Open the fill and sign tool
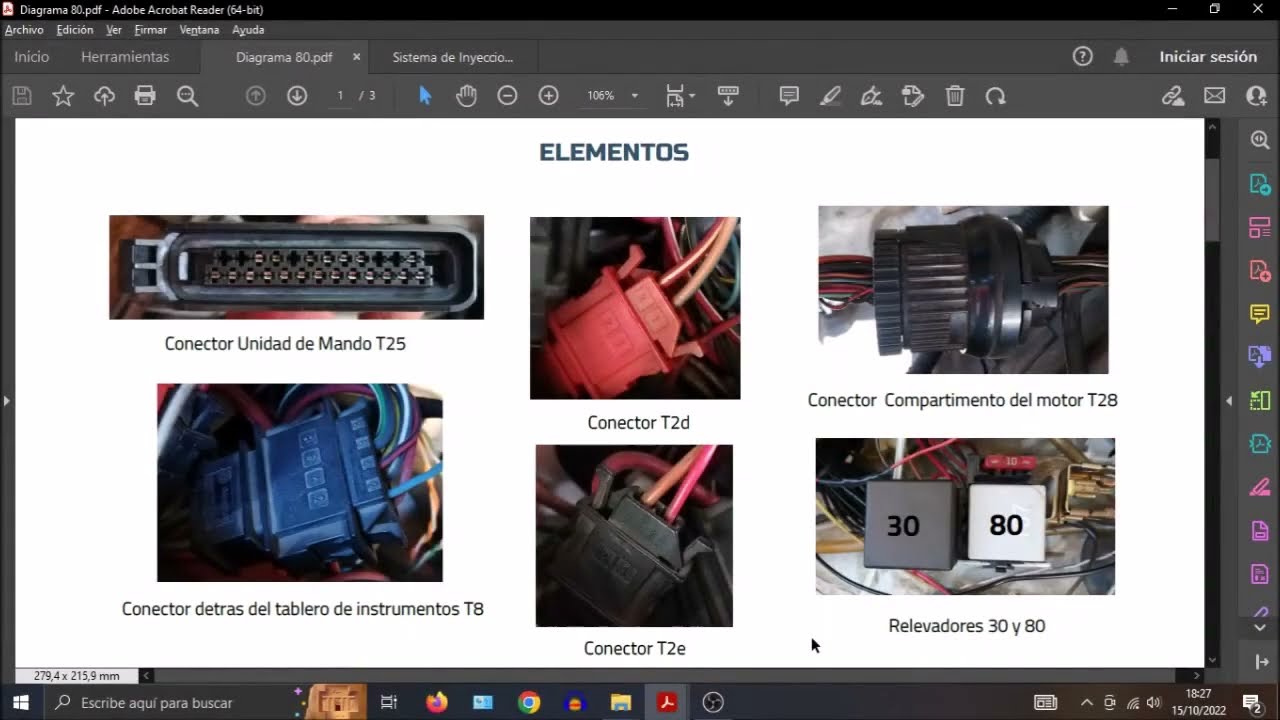This screenshot has height=720, width=1280. point(912,96)
